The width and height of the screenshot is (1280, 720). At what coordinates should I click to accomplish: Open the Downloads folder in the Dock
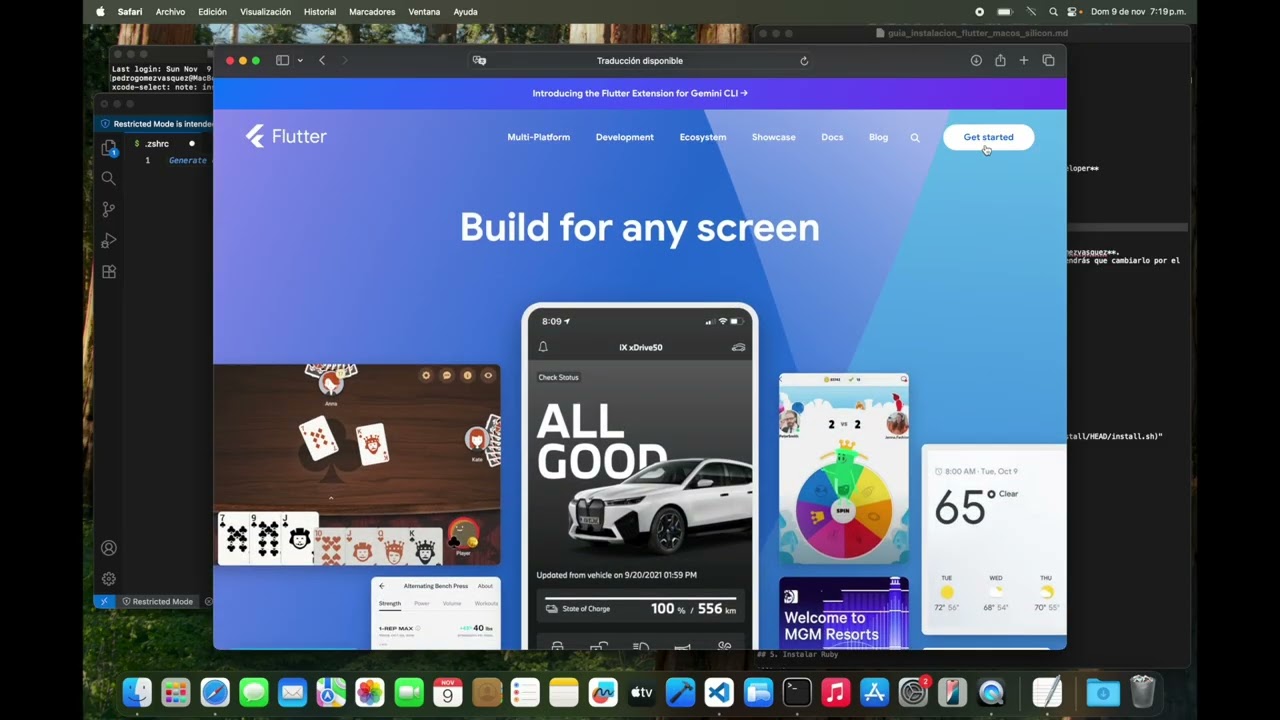tap(1103, 692)
